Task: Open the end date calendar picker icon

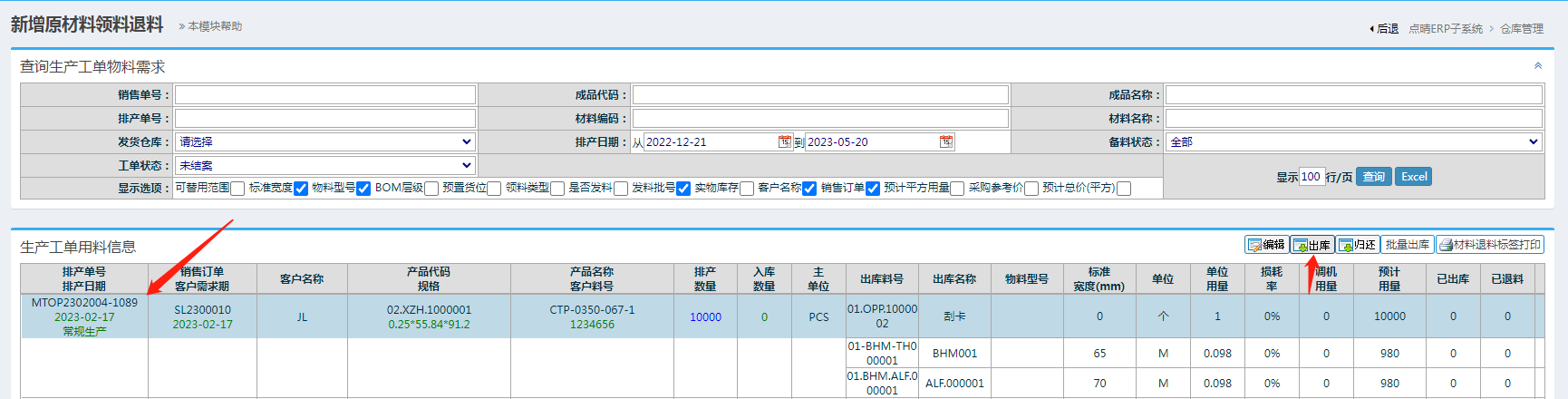Action: point(946,141)
